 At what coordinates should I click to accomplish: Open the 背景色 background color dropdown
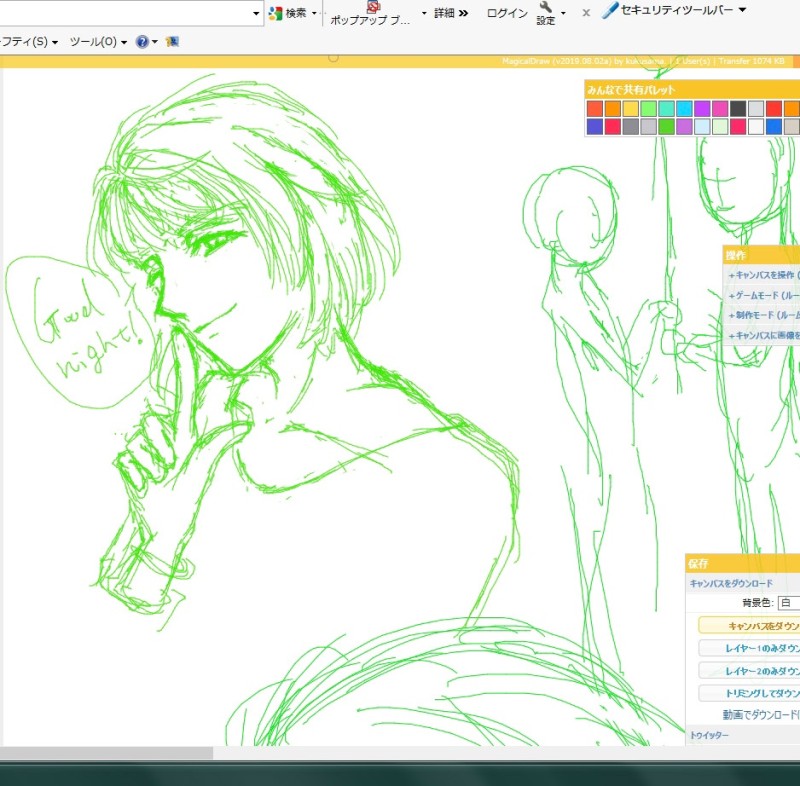pos(789,602)
